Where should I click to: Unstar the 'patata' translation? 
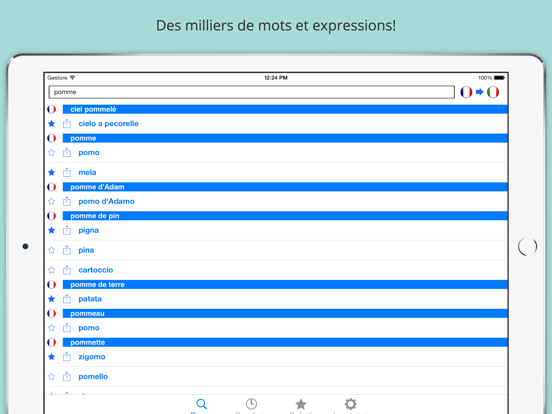51,299
